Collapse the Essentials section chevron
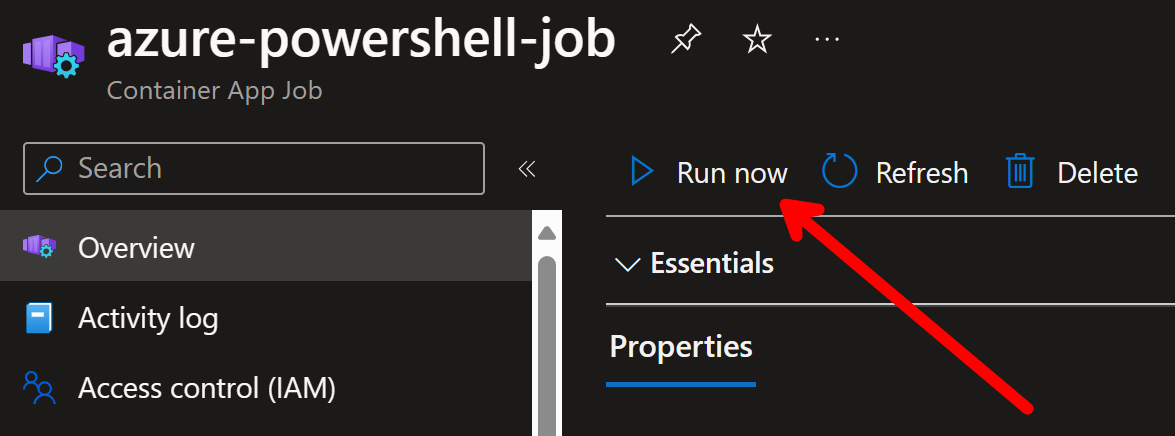The height and width of the screenshot is (436, 1175). (x=626, y=264)
